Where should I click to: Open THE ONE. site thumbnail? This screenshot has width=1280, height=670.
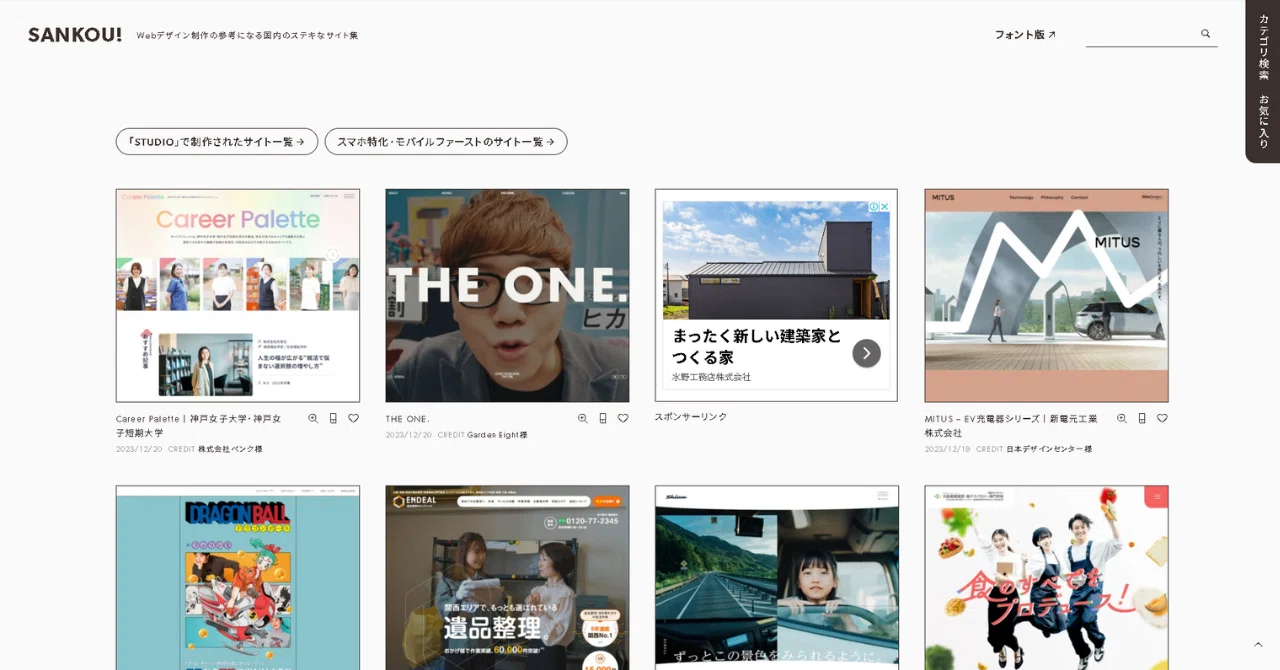click(x=508, y=296)
